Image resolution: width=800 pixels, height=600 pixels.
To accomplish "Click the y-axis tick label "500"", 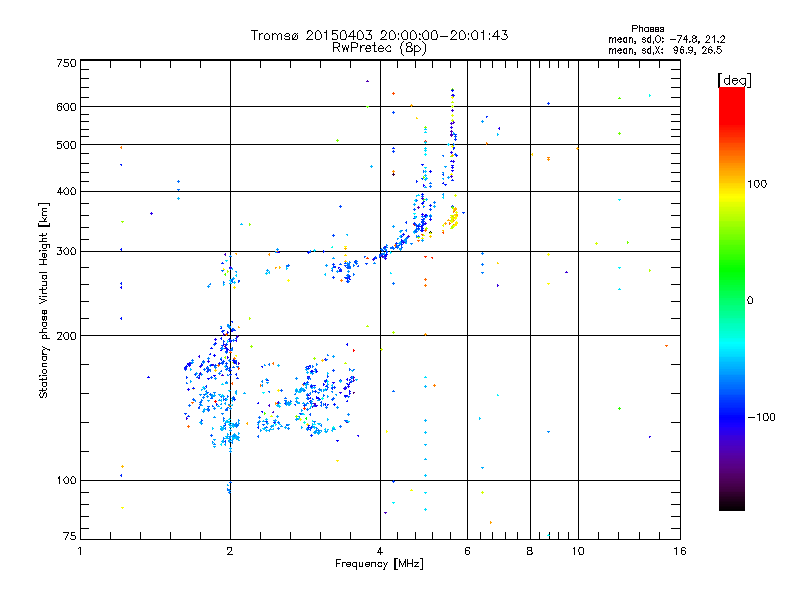I will tap(66, 145).
